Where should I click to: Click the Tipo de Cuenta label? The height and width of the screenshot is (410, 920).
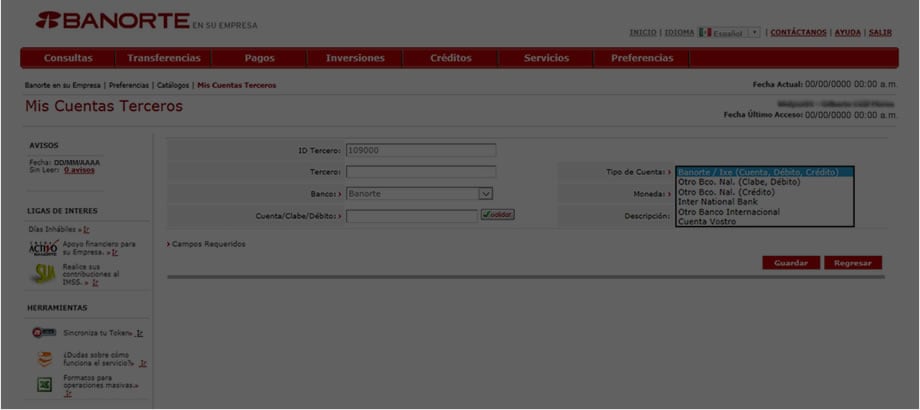pos(635,172)
